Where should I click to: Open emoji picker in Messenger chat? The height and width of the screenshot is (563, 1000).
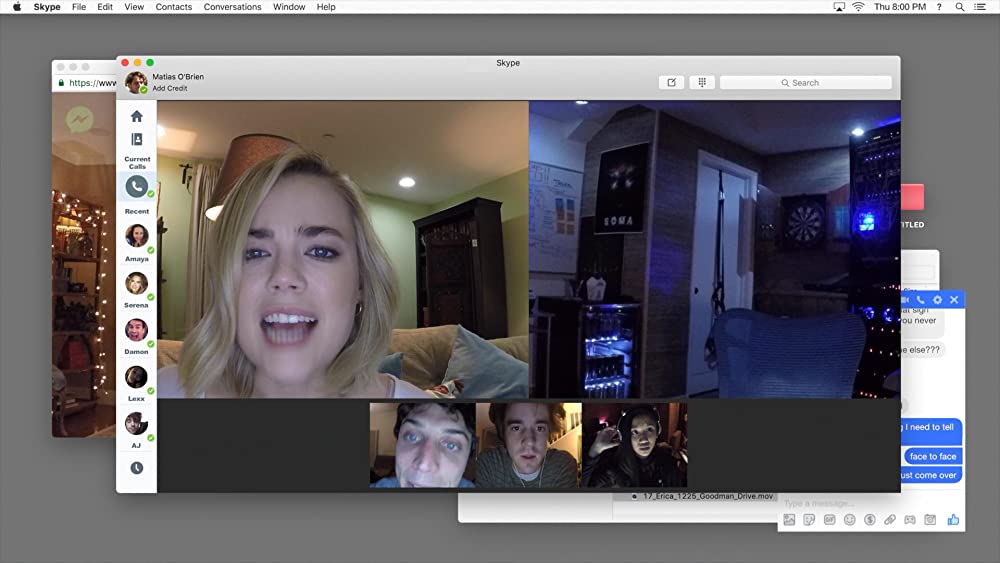[x=850, y=520]
